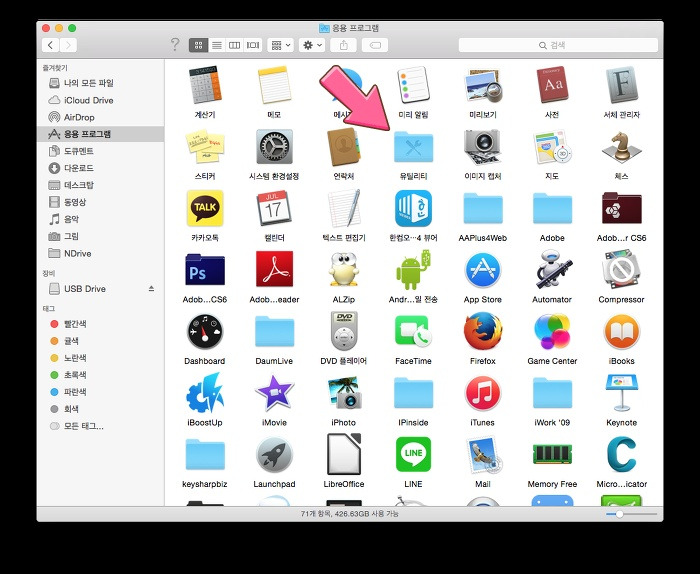
Task: Switch to list view mode
Action: pos(217,45)
